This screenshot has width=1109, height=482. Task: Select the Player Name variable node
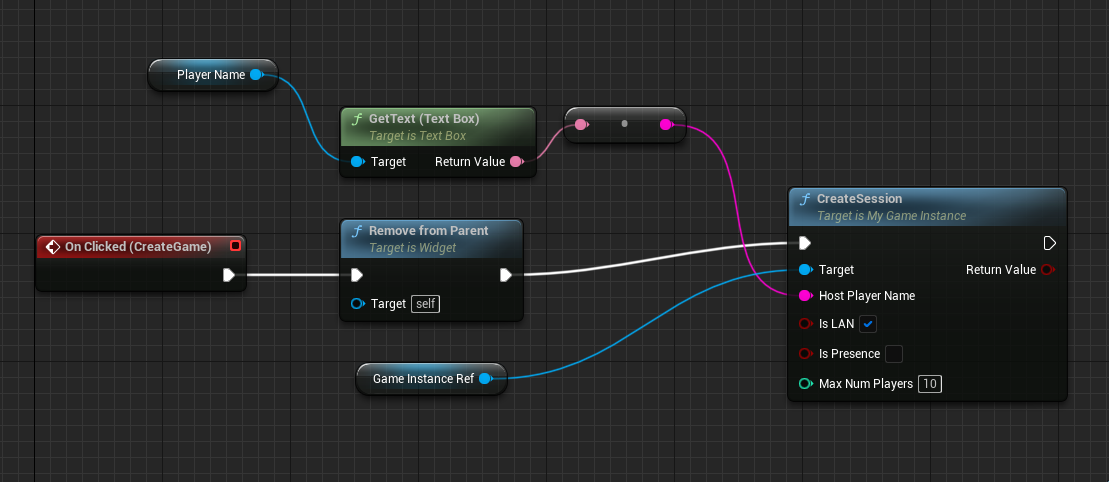(213, 75)
